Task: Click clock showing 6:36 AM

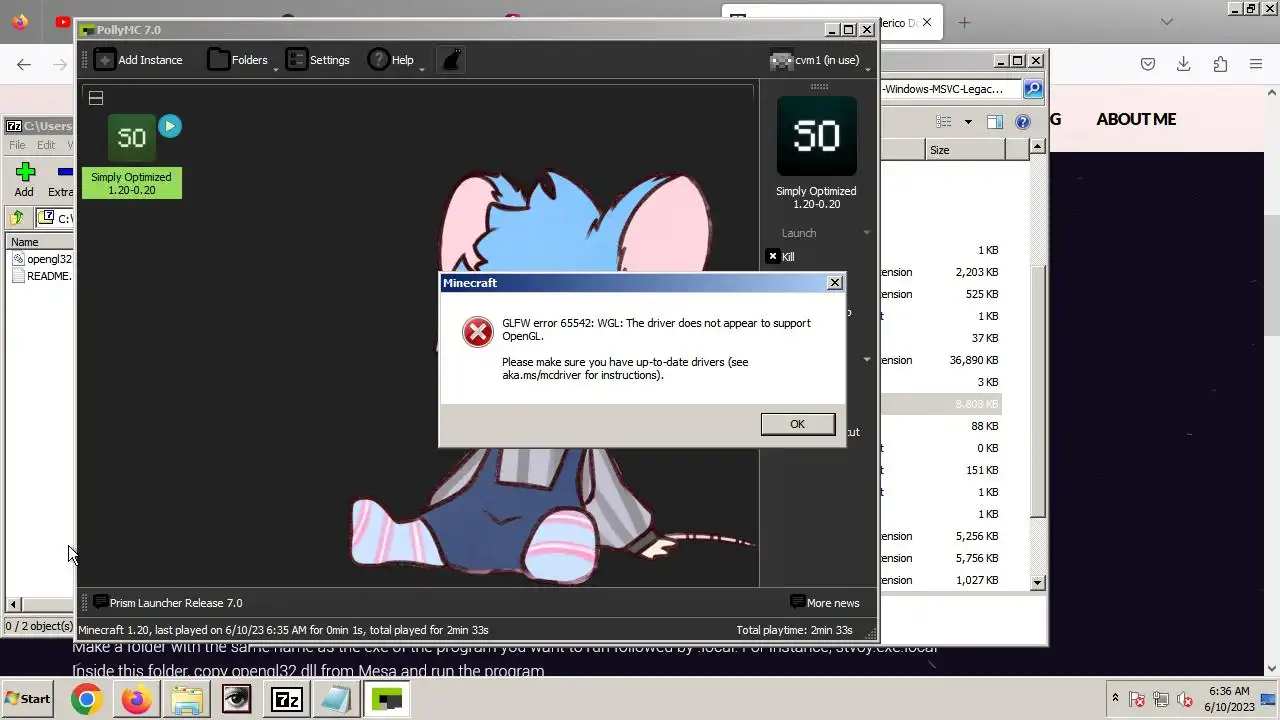Action: coord(1229,691)
